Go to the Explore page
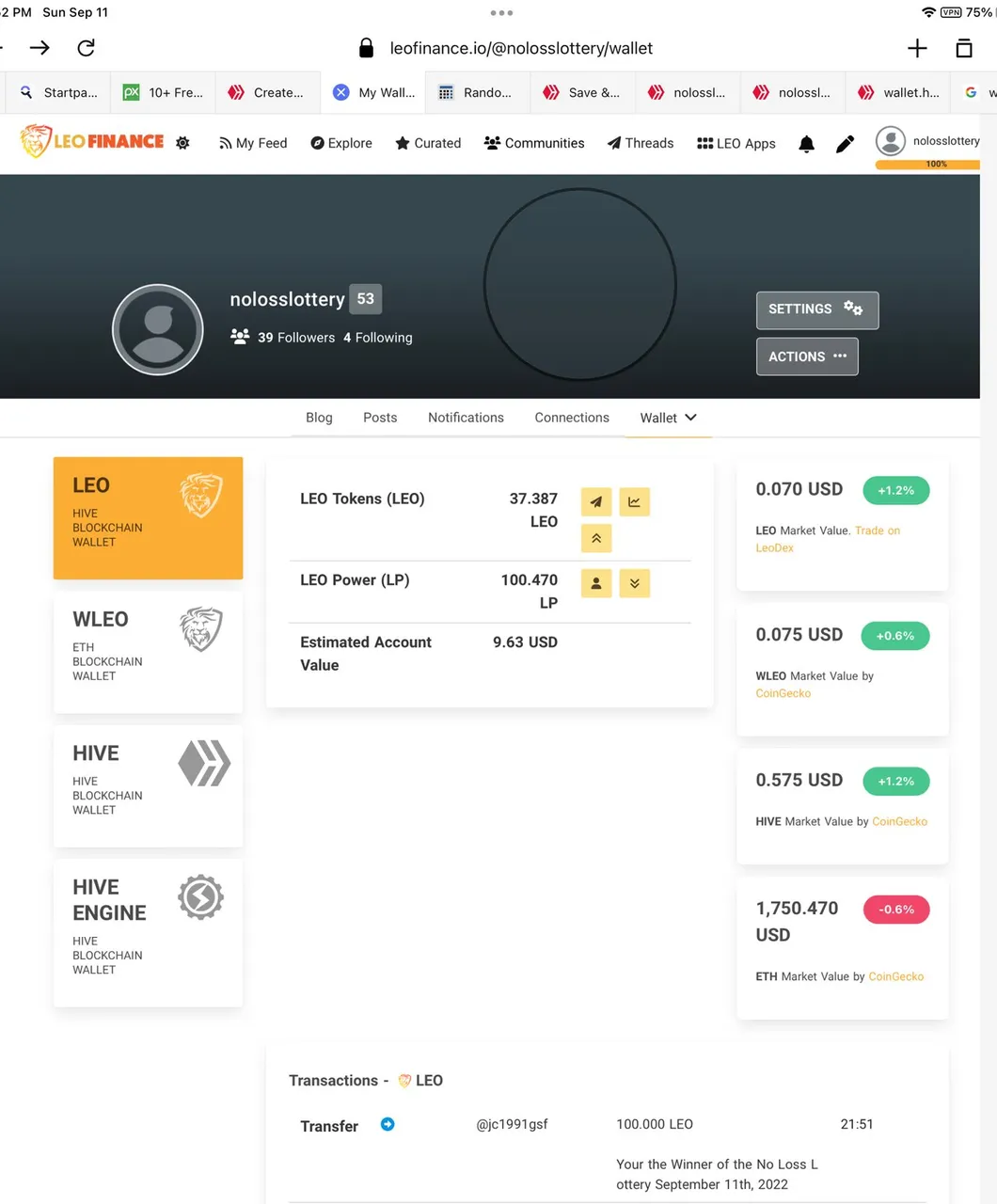This screenshot has height=1204, width=997. tap(341, 143)
